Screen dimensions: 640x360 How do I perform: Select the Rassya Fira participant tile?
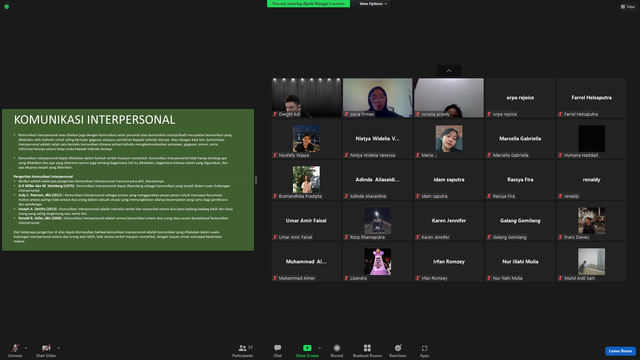point(520,180)
